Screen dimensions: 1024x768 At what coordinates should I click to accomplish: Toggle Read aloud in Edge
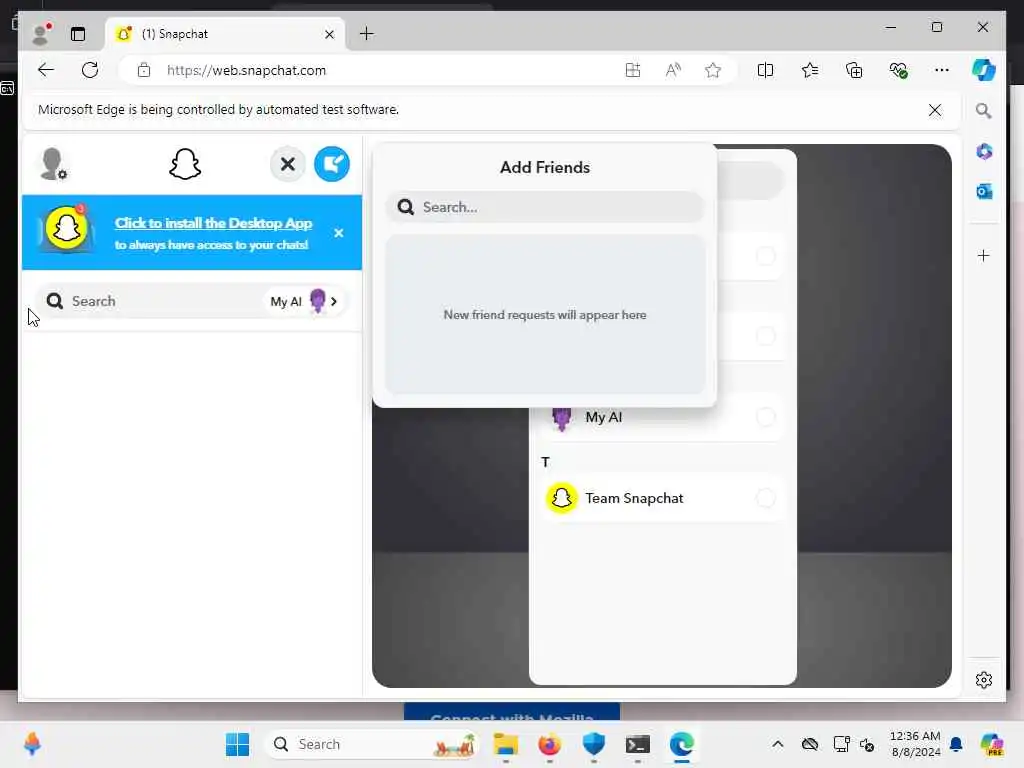coord(673,70)
